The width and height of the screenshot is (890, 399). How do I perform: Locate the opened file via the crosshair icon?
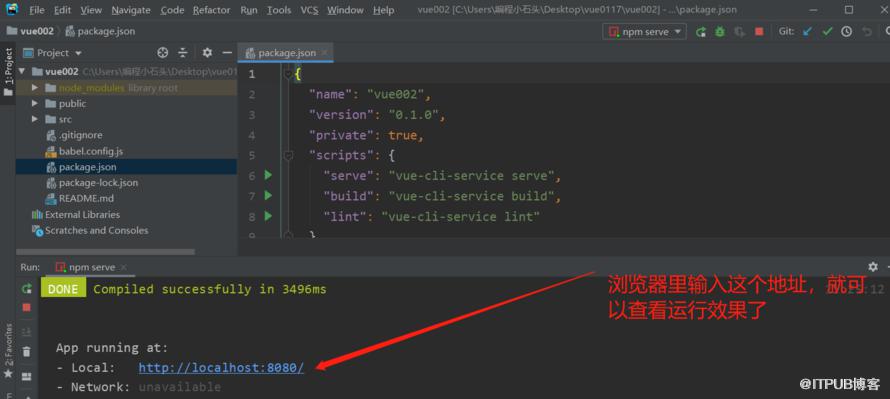pyautogui.click(x=163, y=53)
